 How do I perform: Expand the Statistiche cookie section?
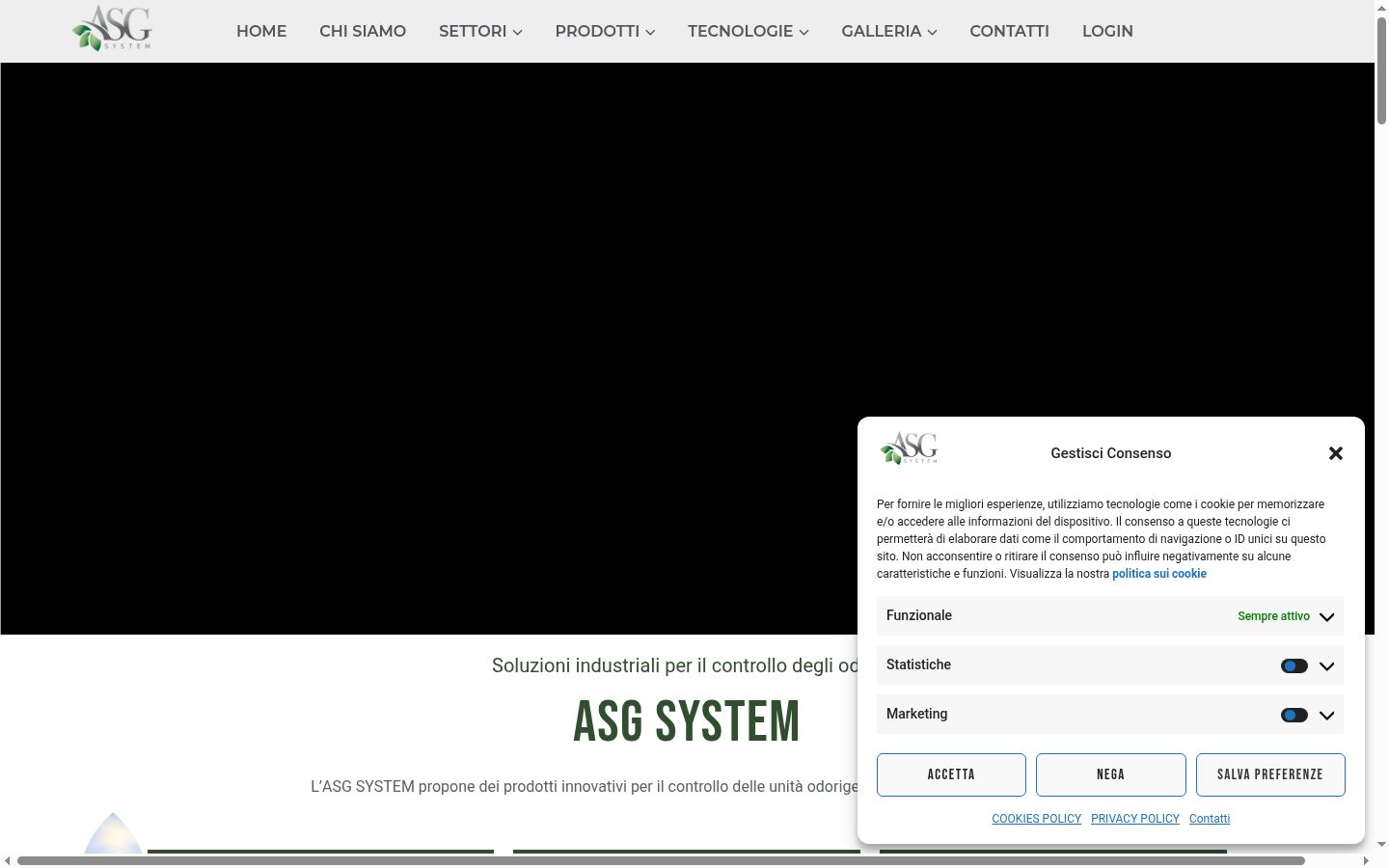tap(1327, 666)
